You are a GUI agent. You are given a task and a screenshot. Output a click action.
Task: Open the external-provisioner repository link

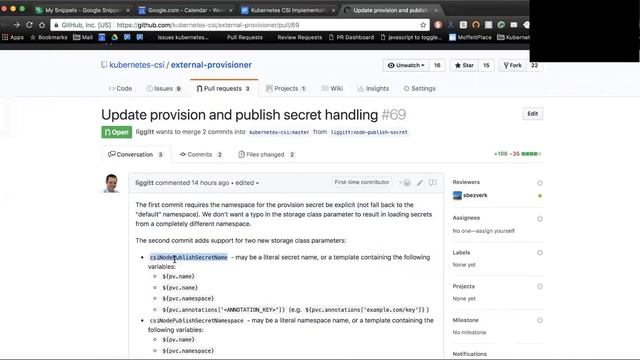coord(211,65)
